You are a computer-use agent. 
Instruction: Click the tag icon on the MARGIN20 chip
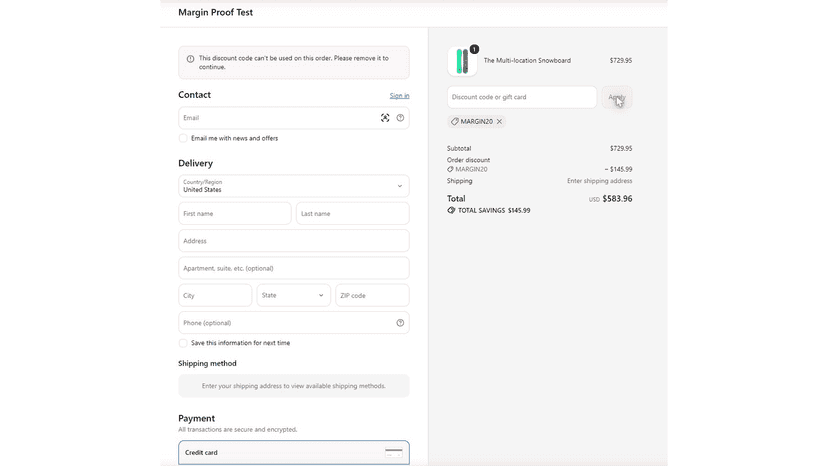[455, 122]
